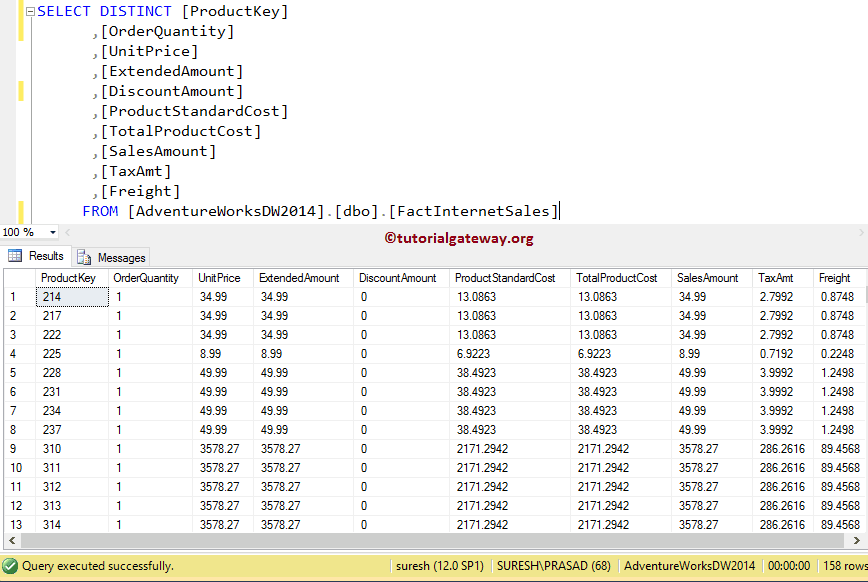Screen dimensions: 868x582
Task: Click the UnitPrice column header
Action: coord(219,278)
